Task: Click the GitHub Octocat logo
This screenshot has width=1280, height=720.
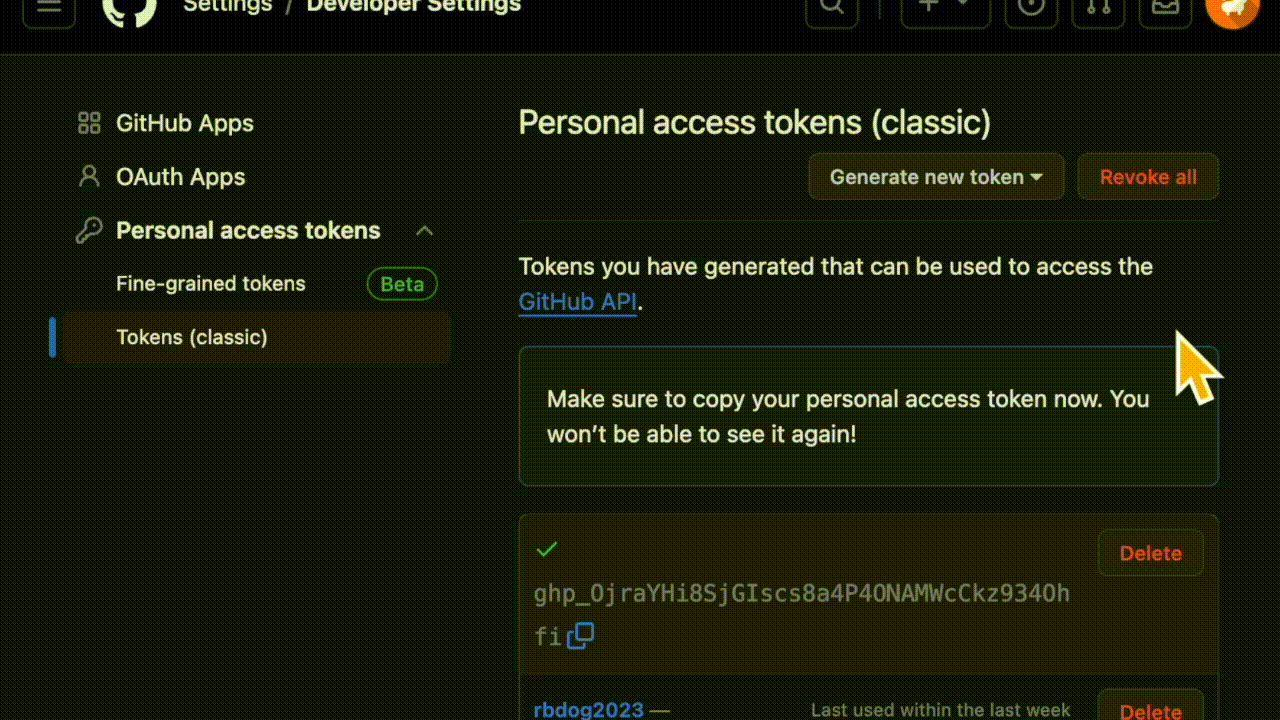Action: coord(129,10)
